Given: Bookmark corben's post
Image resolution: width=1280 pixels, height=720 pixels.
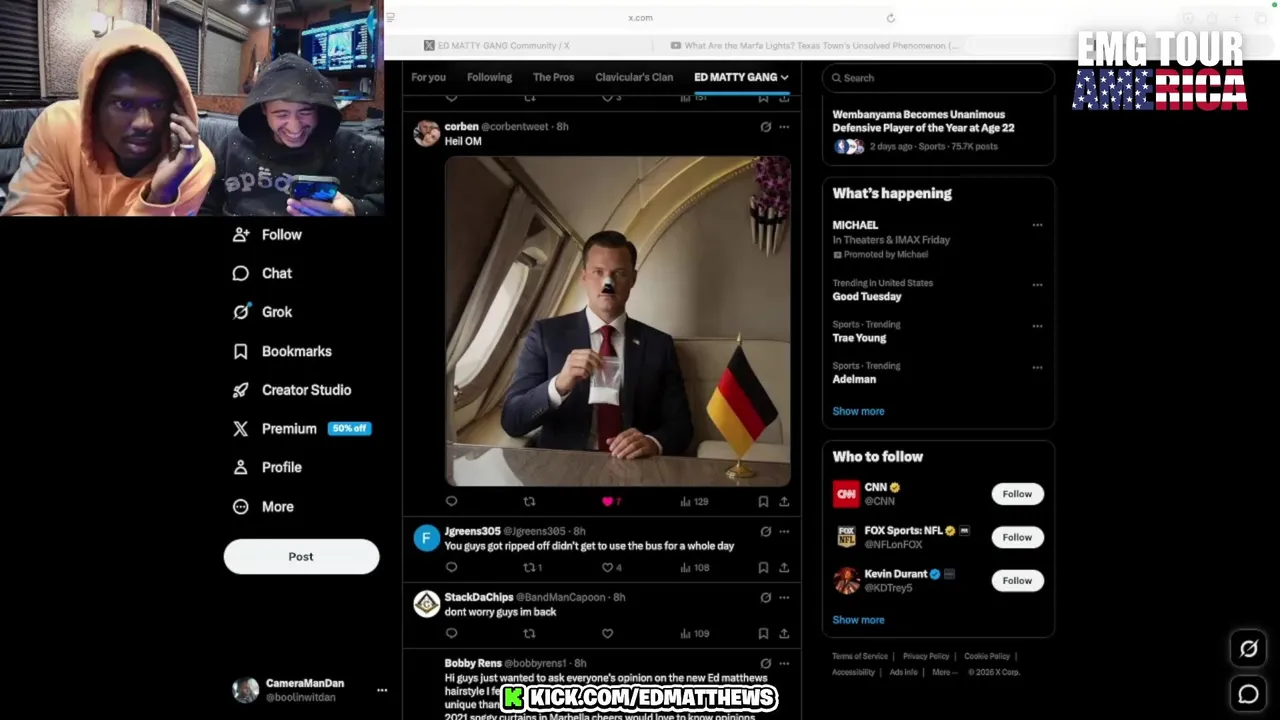Looking at the screenshot, I should click(x=763, y=501).
